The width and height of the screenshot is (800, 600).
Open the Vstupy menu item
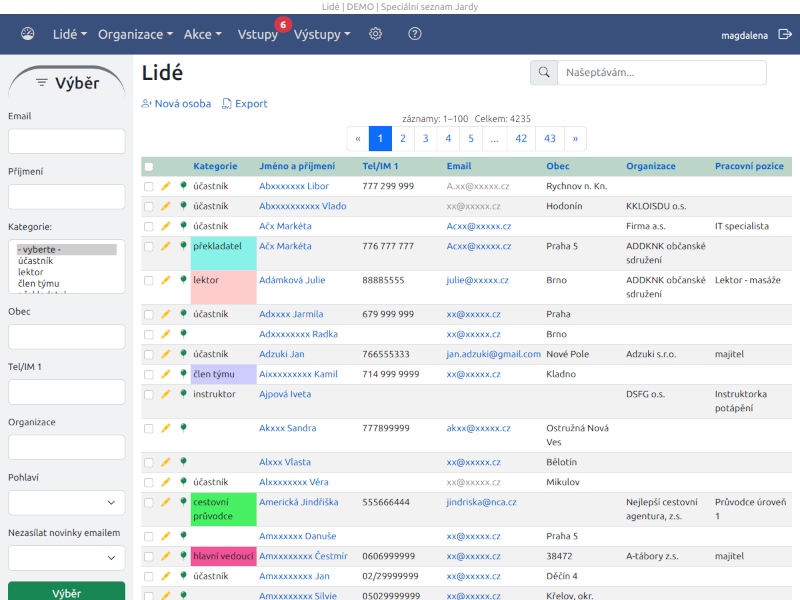click(258, 34)
